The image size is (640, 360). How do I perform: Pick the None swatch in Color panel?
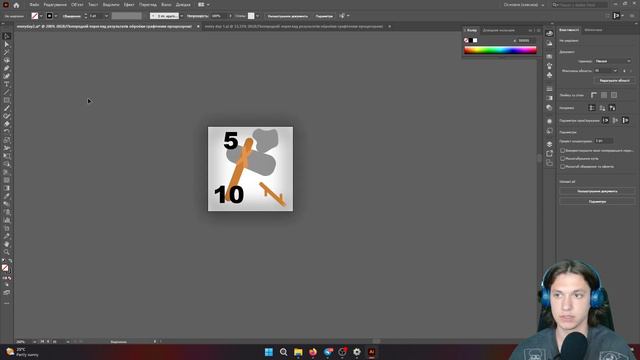pyautogui.click(x=466, y=40)
